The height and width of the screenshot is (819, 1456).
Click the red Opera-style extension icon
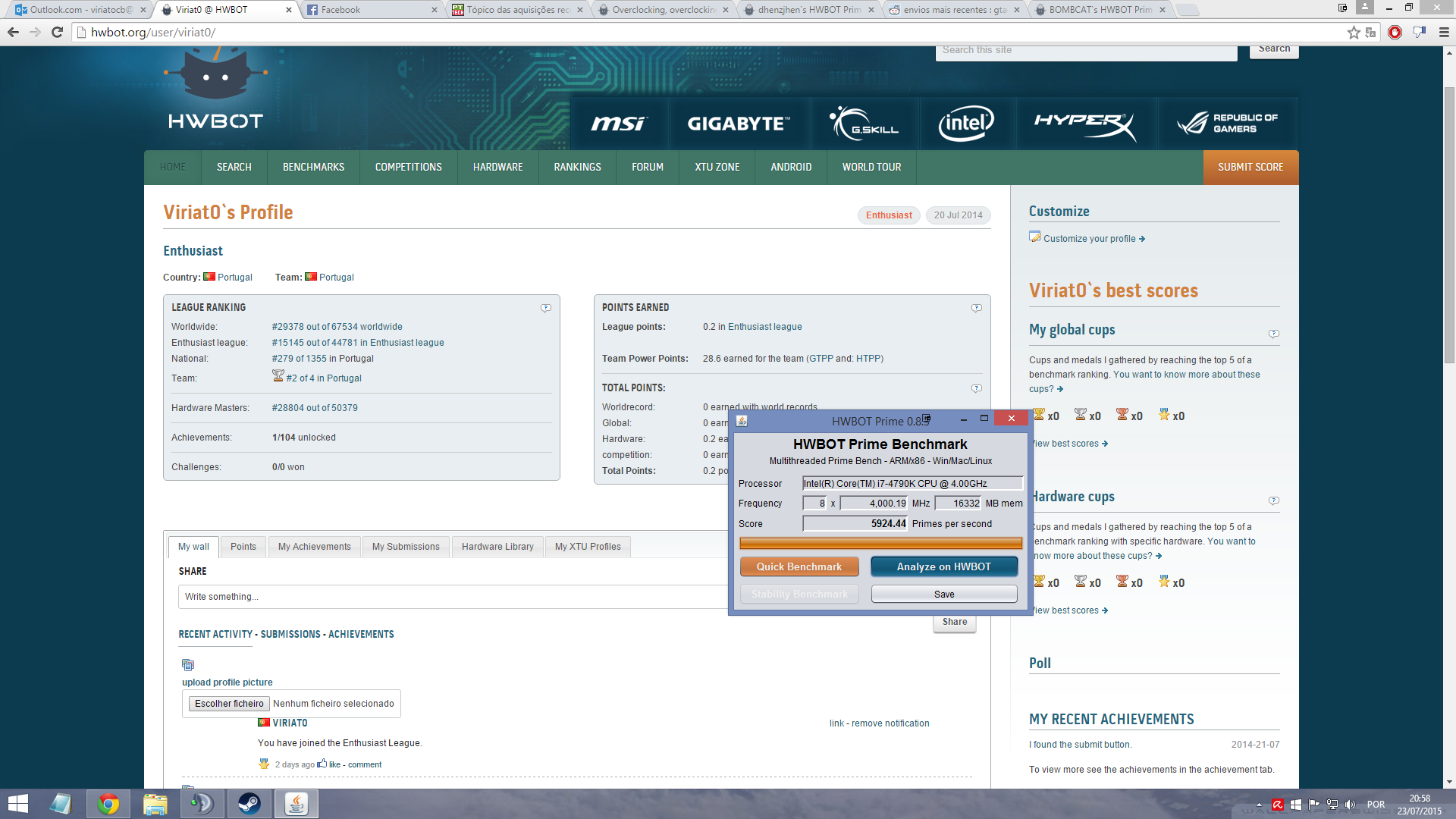(x=1395, y=33)
